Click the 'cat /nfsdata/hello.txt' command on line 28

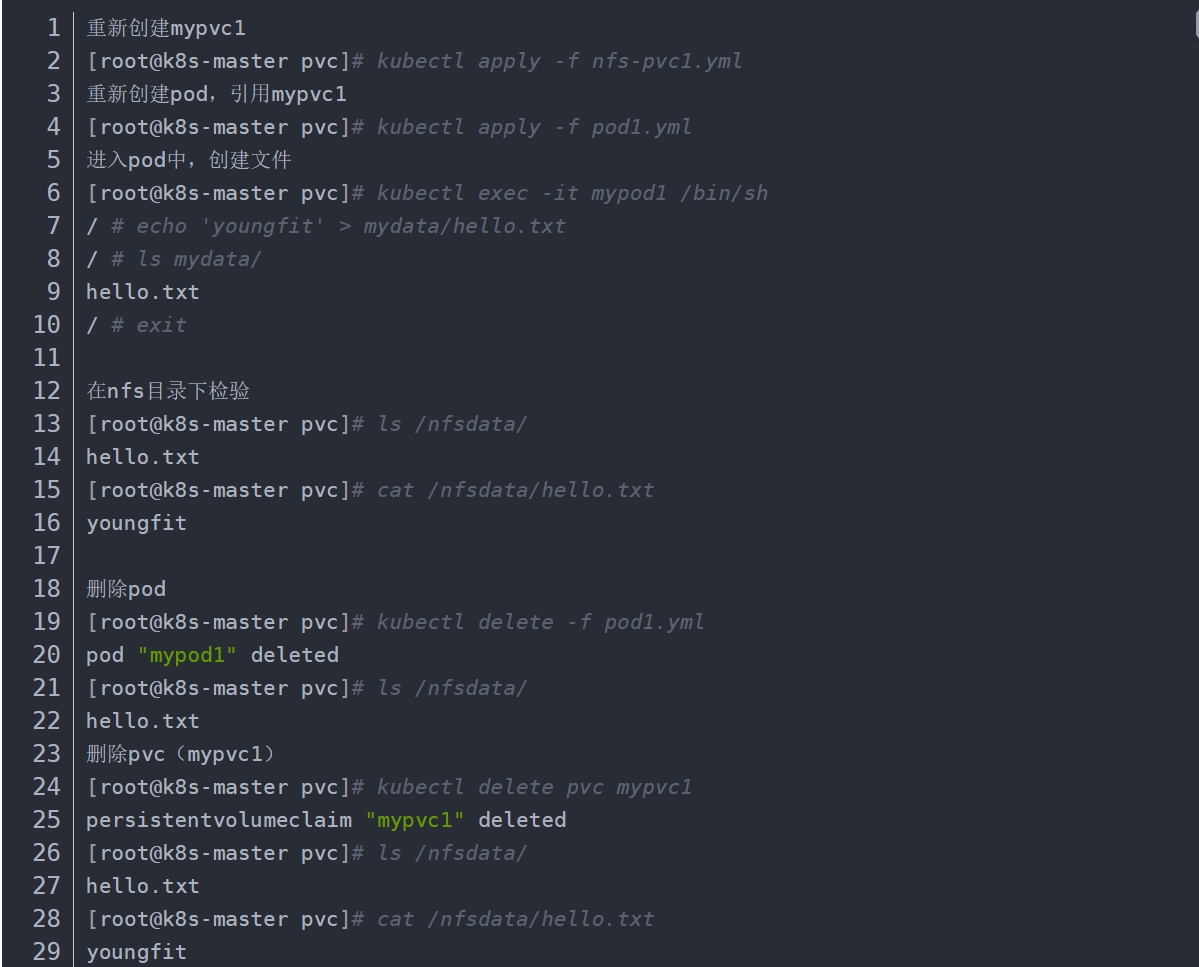pyautogui.click(x=515, y=919)
